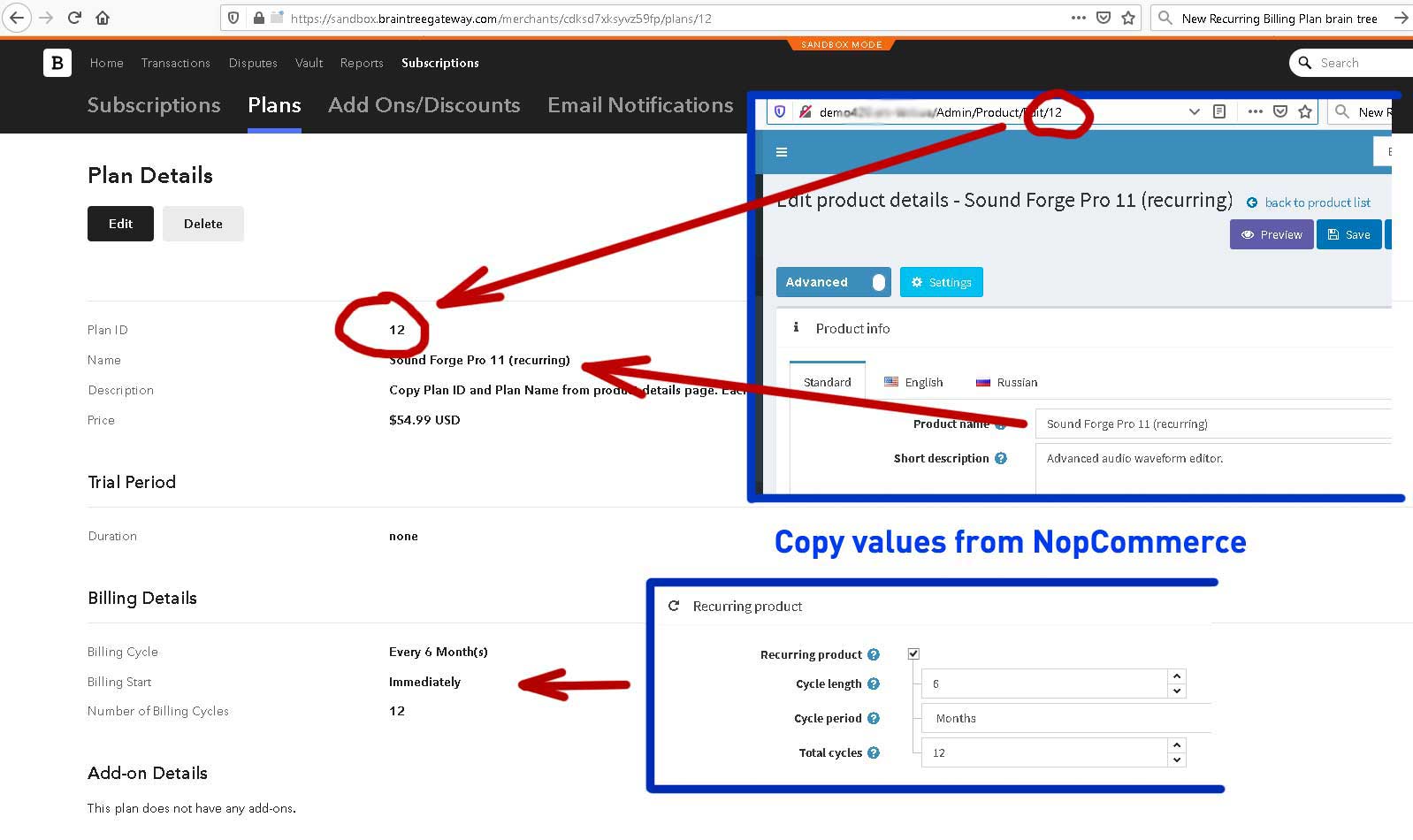Select the Standard language tab

tap(828, 382)
